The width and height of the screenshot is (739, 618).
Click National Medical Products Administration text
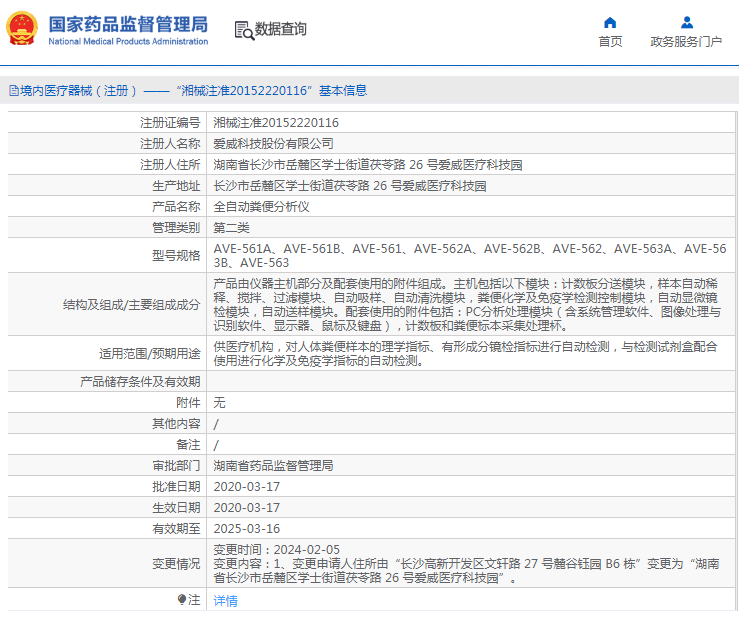128,41
